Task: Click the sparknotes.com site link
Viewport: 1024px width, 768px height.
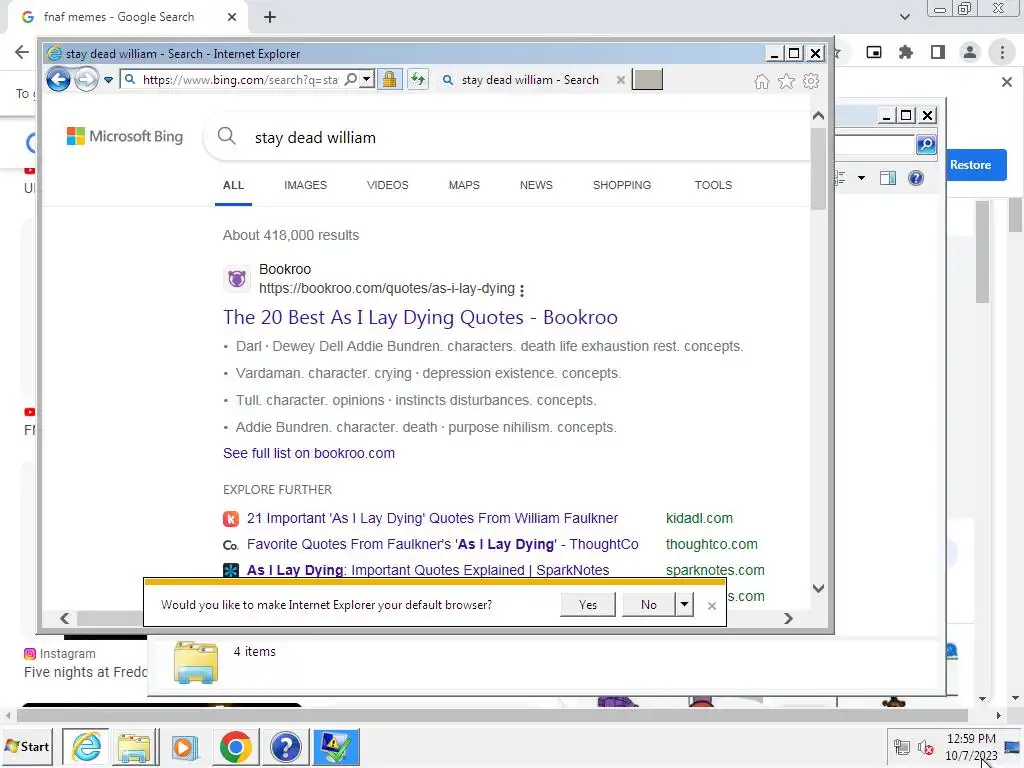Action: pyautogui.click(x=714, y=570)
